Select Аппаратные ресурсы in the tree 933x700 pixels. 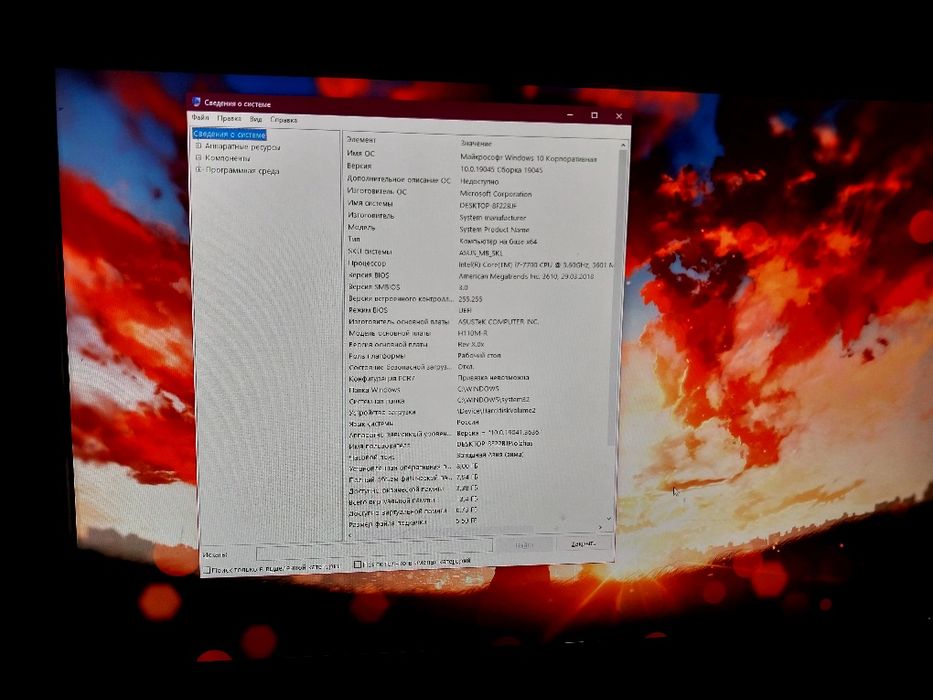point(242,146)
